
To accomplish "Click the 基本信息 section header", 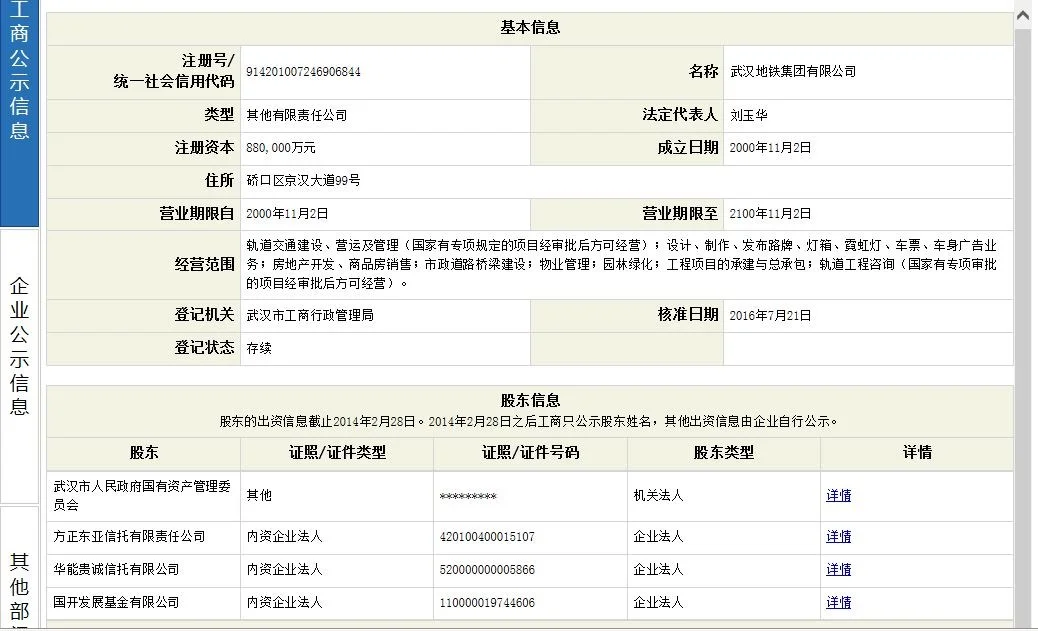I will coord(528,27).
